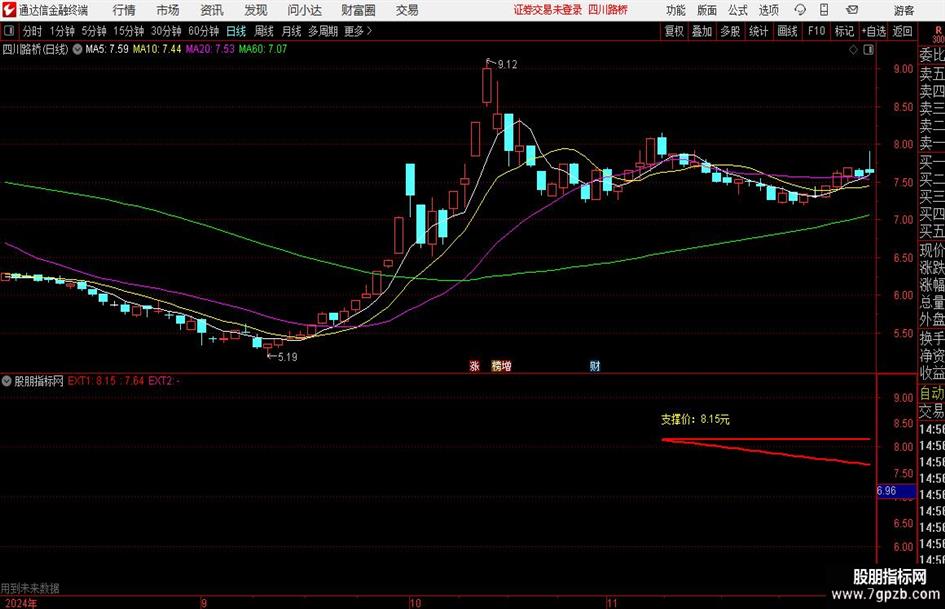
Task: Switch to 1分钟 period
Action: [x=61, y=31]
